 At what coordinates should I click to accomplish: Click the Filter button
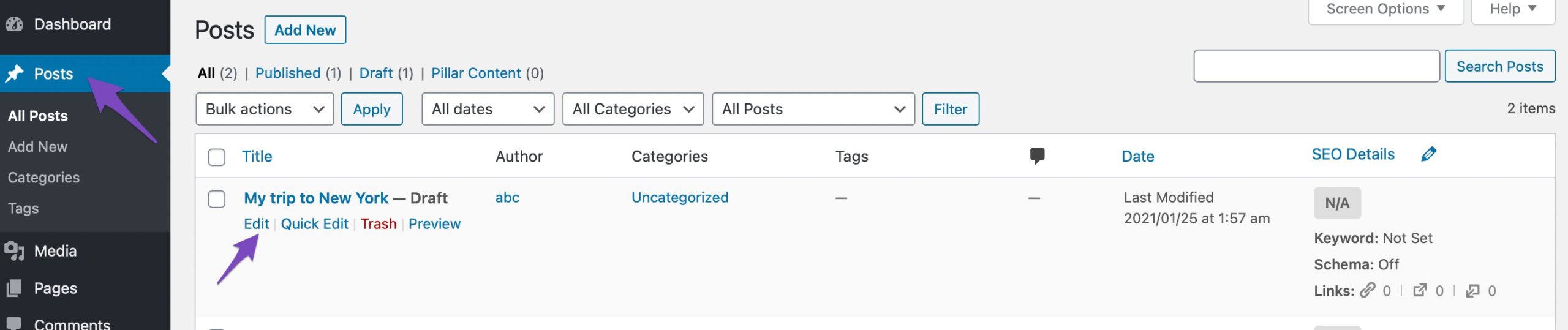[x=950, y=109]
